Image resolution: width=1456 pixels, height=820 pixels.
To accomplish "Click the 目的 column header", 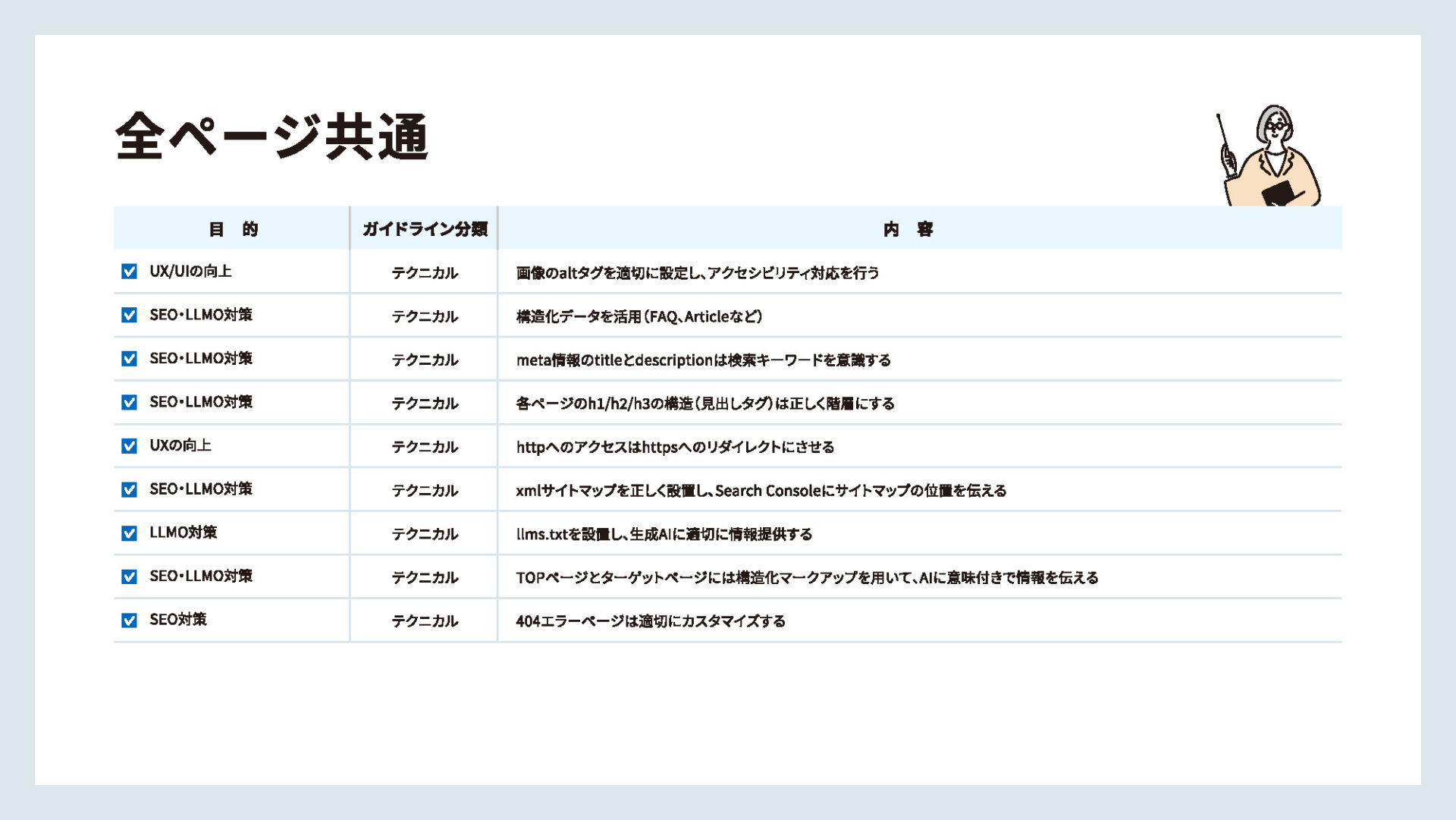I will pos(233,229).
